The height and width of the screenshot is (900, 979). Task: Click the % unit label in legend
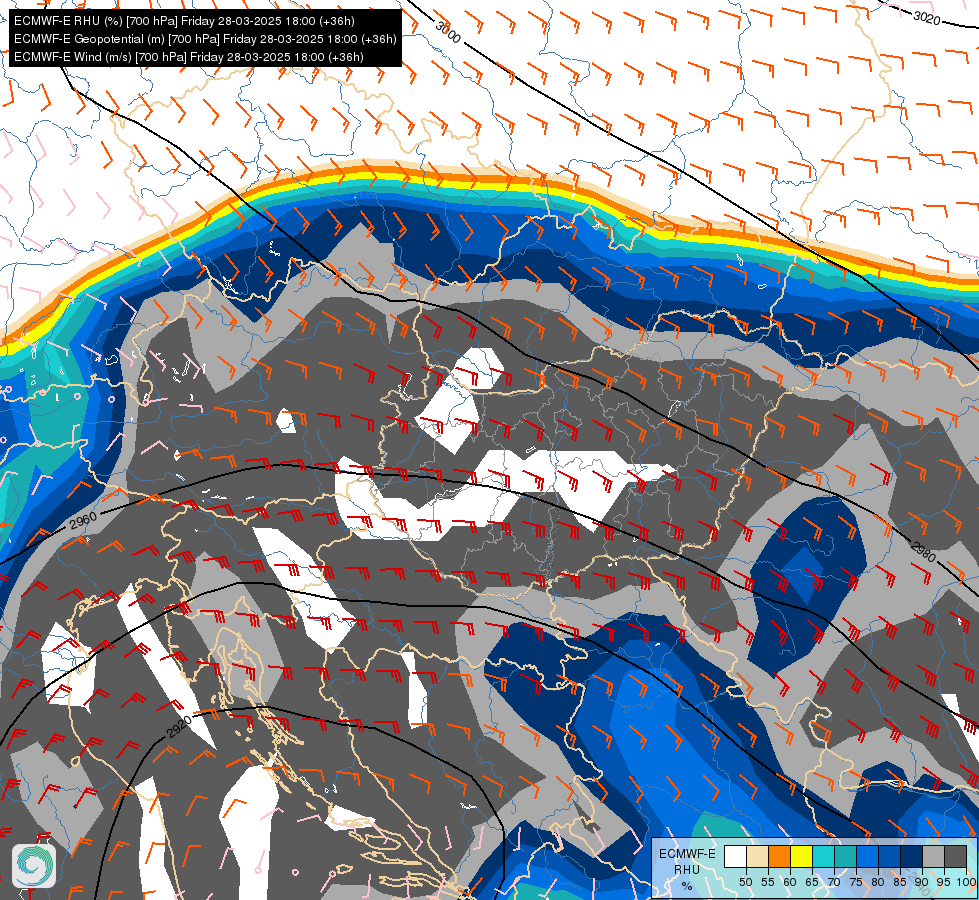687,886
